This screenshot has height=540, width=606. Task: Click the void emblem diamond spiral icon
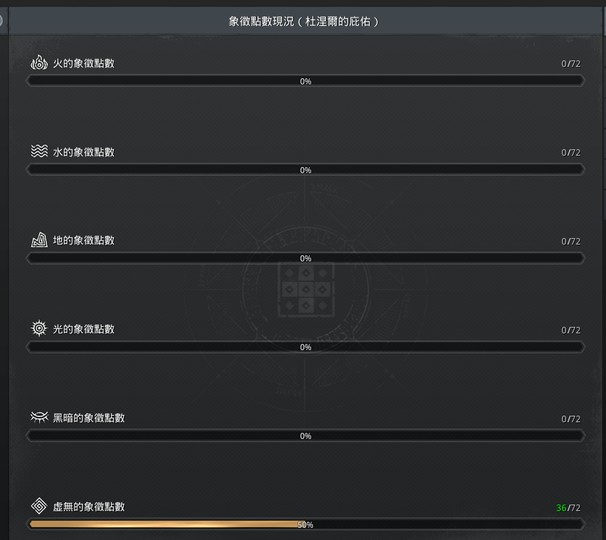point(39,506)
